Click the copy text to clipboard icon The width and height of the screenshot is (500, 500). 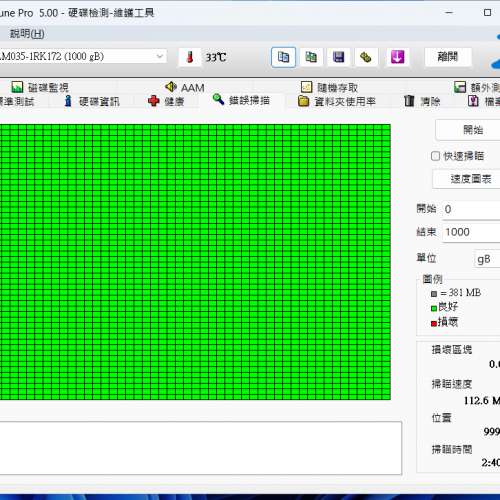(283, 57)
